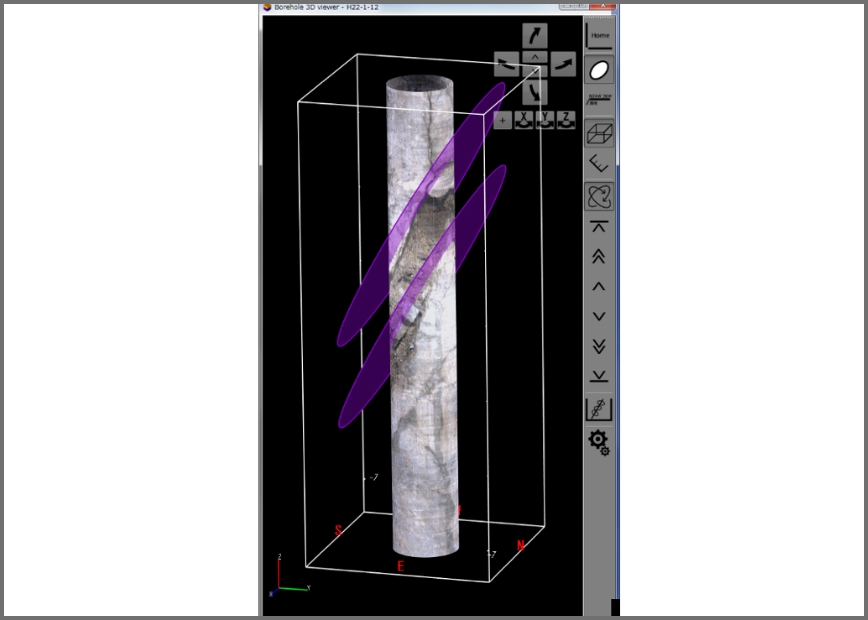This screenshot has width=868, height=620.
Task: Rotate the view right with arrow
Action: pyautogui.click(x=564, y=65)
